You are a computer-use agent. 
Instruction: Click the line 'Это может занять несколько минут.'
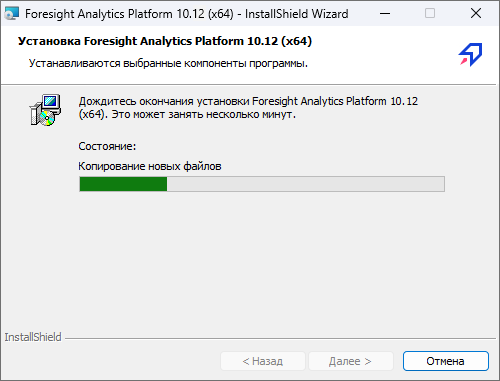[204, 114]
